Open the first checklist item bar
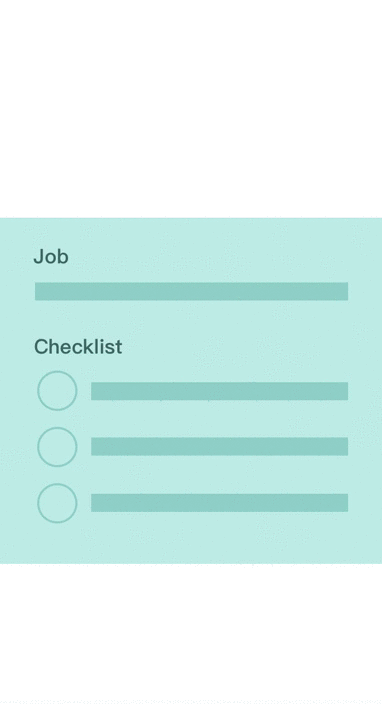The image size is (382, 704). [220, 391]
